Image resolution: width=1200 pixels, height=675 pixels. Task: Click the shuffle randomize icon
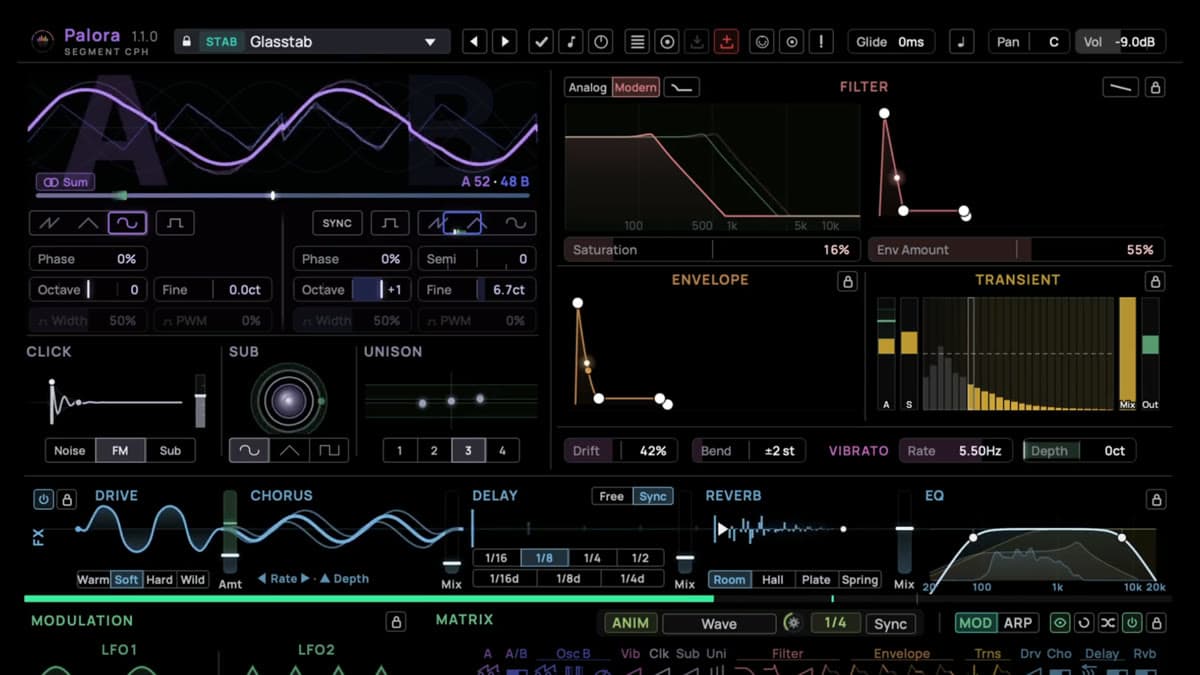click(1108, 623)
